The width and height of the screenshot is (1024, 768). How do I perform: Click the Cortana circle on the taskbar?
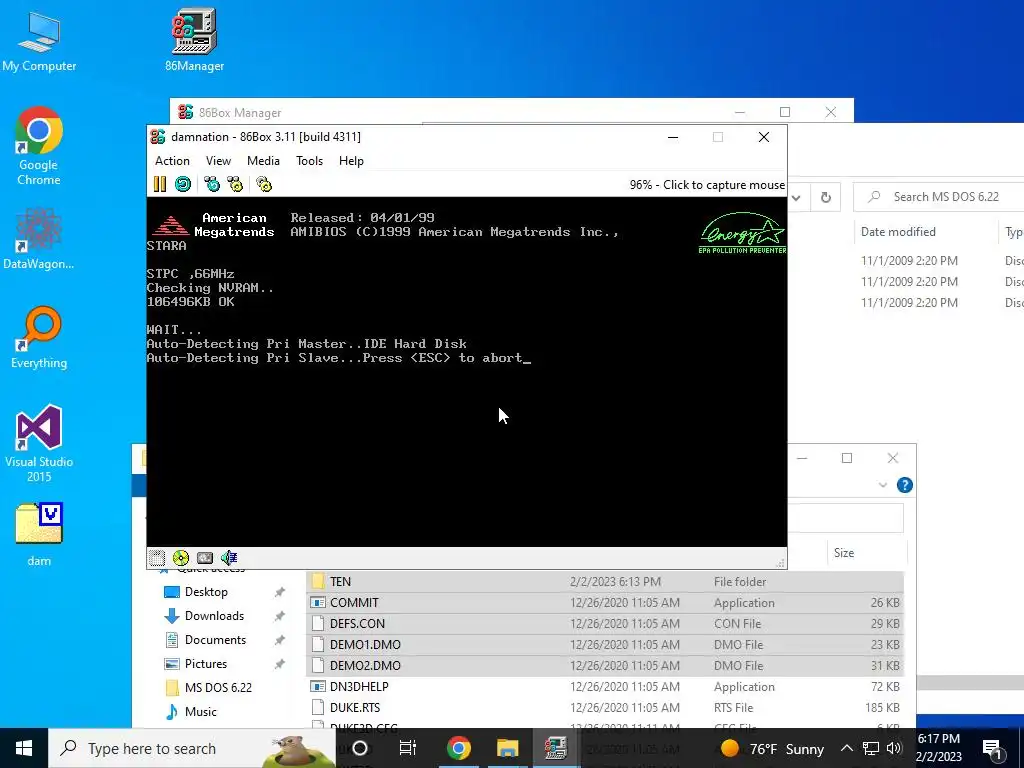point(360,748)
